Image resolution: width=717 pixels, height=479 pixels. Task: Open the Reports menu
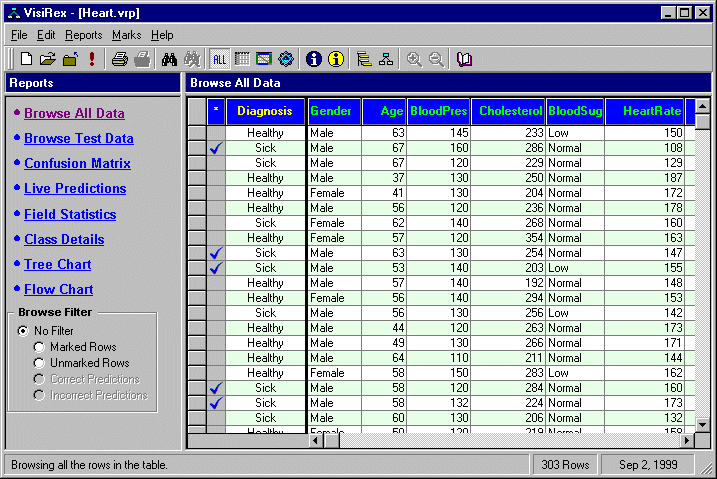(x=84, y=35)
